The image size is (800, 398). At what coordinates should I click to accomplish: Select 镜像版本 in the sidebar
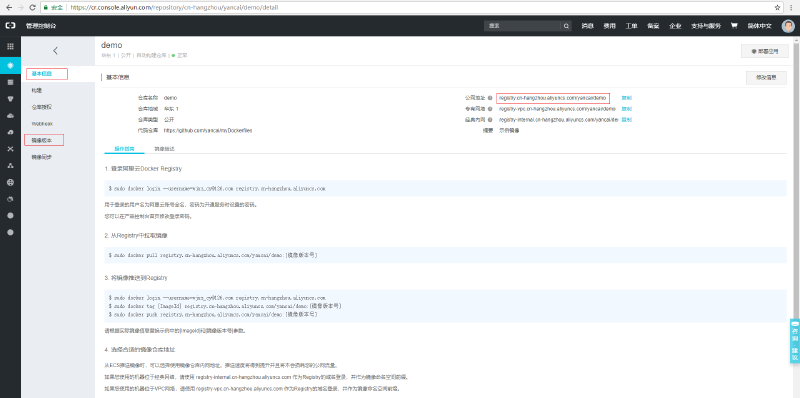(42, 140)
